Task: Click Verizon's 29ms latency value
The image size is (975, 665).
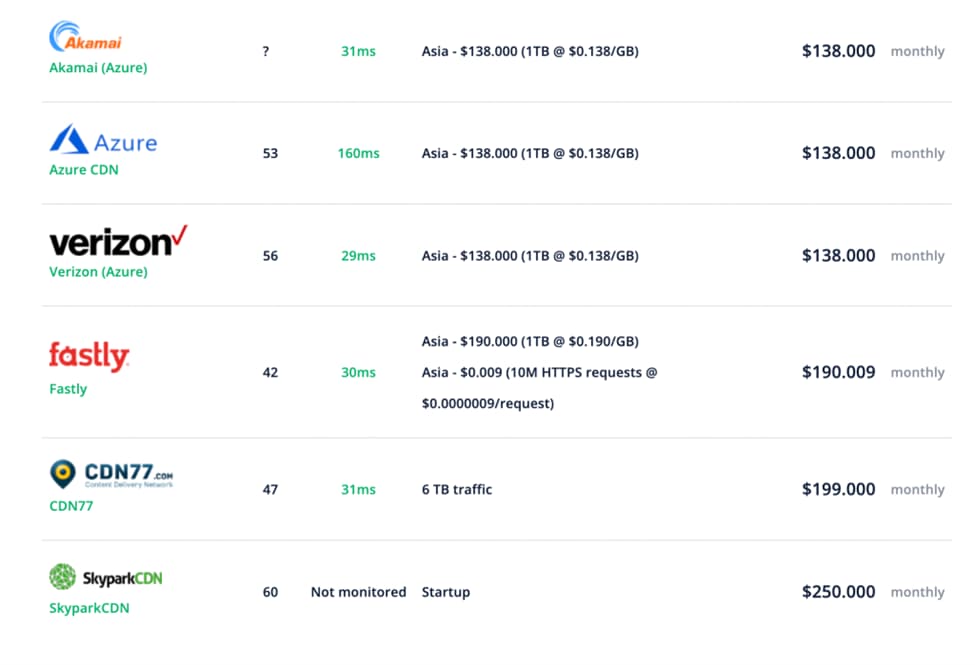Action: click(x=358, y=256)
